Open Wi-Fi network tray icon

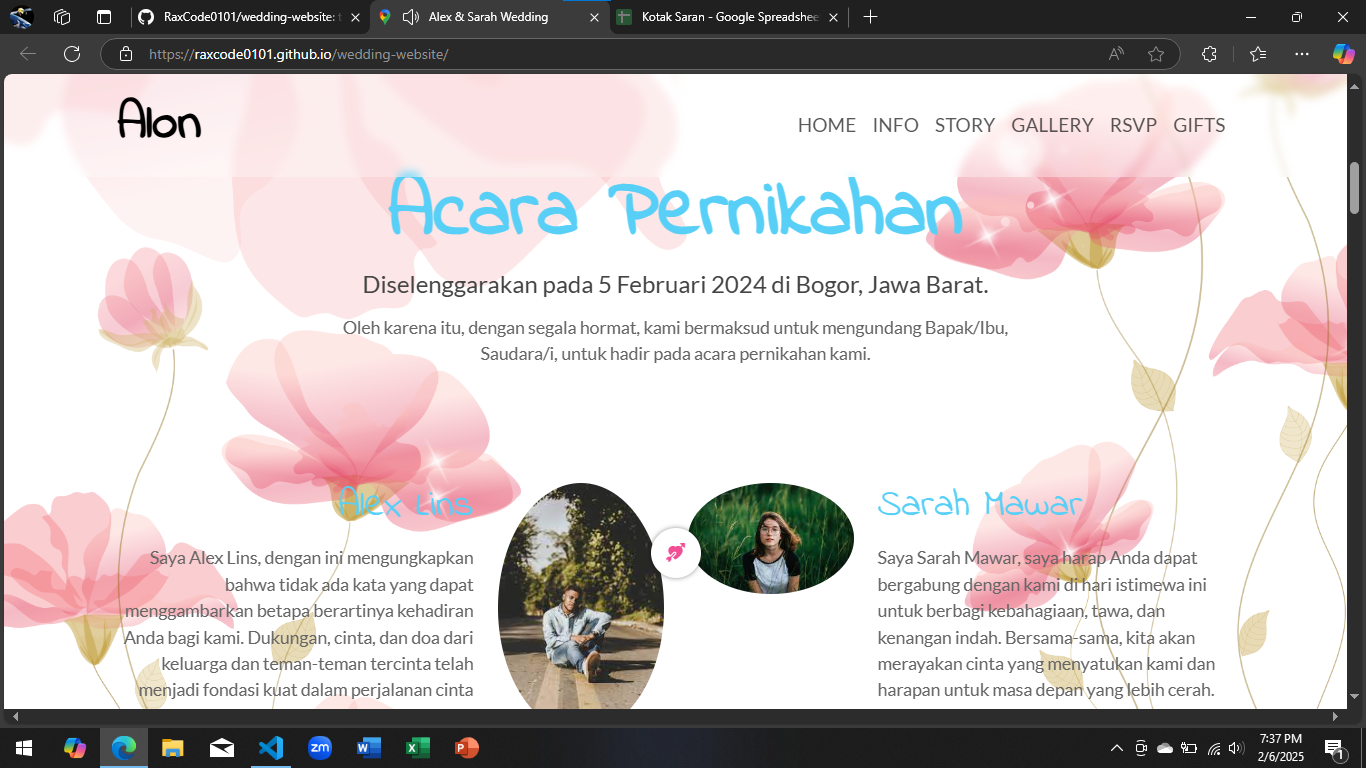tap(1214, 748)
